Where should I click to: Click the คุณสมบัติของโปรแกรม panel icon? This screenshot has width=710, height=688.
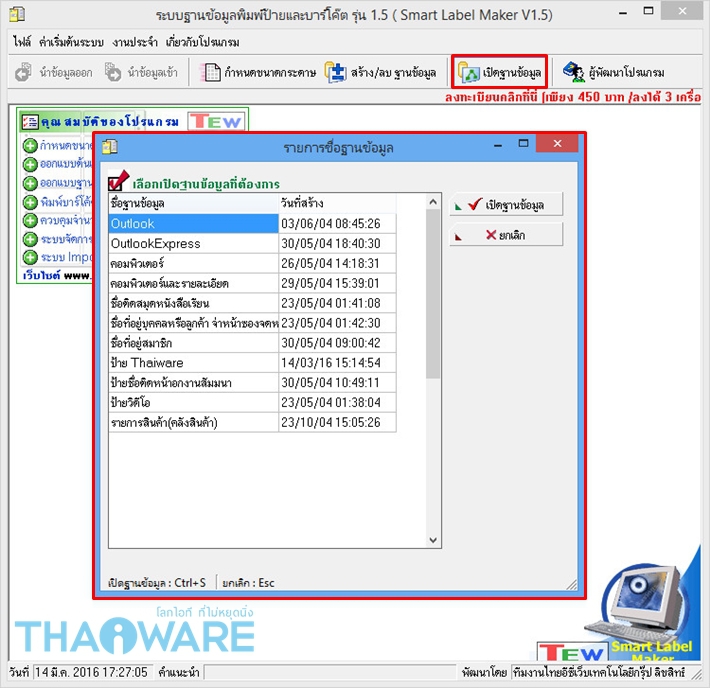(x=30, y=121)
